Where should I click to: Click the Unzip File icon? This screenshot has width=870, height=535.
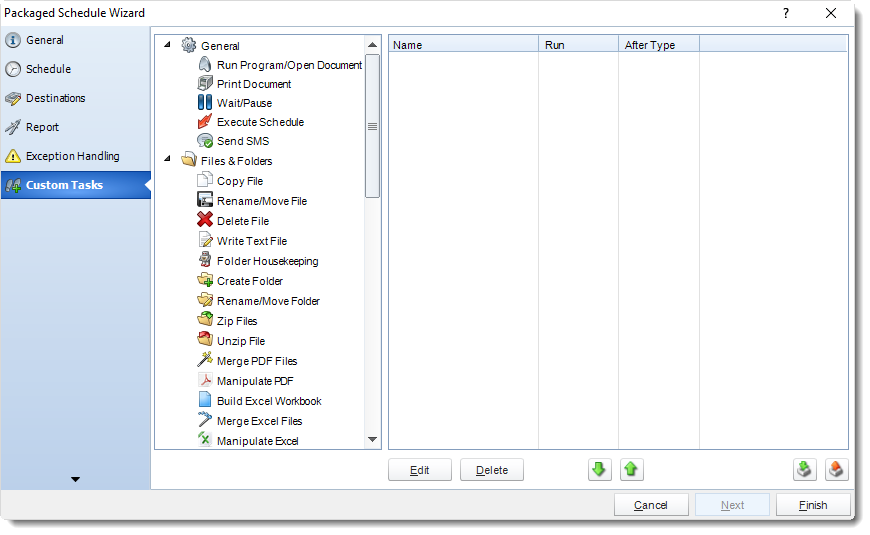coord(205,339)
